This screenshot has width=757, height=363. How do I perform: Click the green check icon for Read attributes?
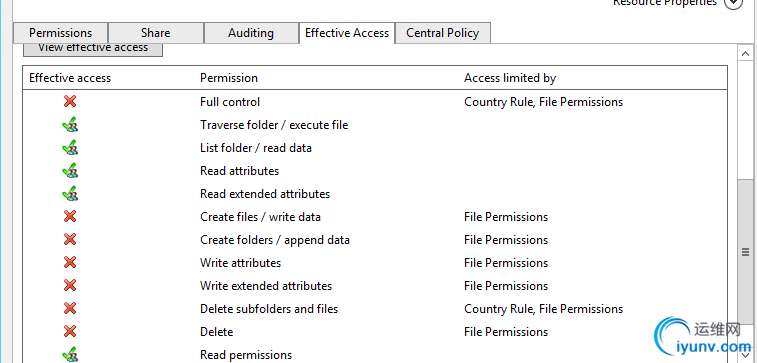coord(70,171)
